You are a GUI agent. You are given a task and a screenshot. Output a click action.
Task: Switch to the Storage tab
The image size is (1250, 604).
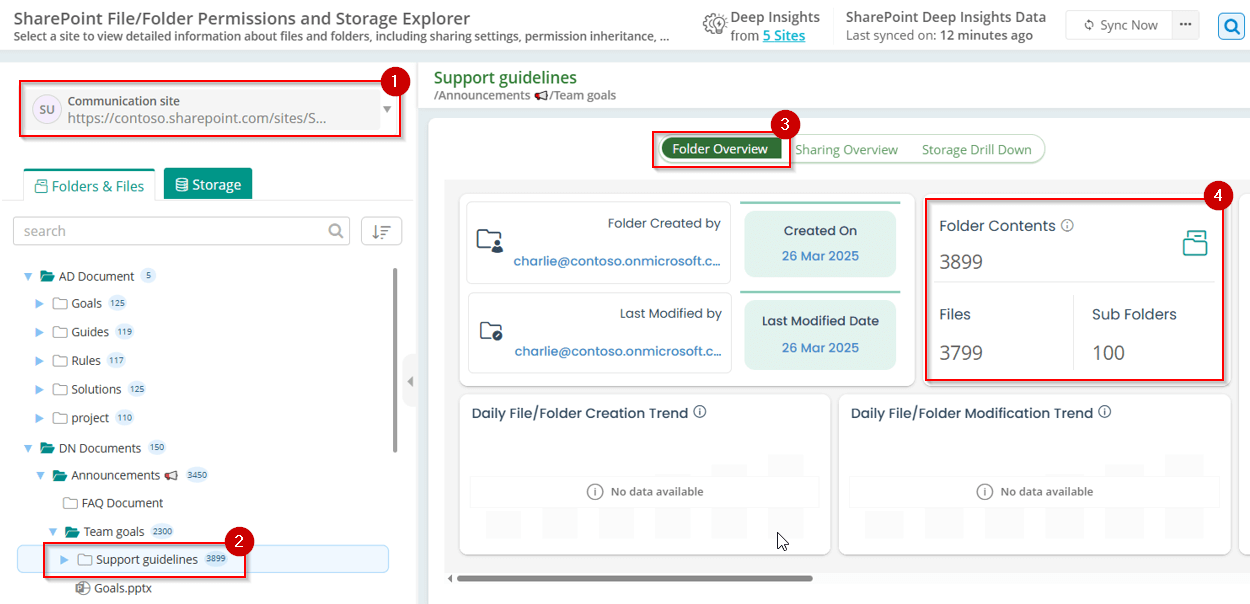pos(207,184)
